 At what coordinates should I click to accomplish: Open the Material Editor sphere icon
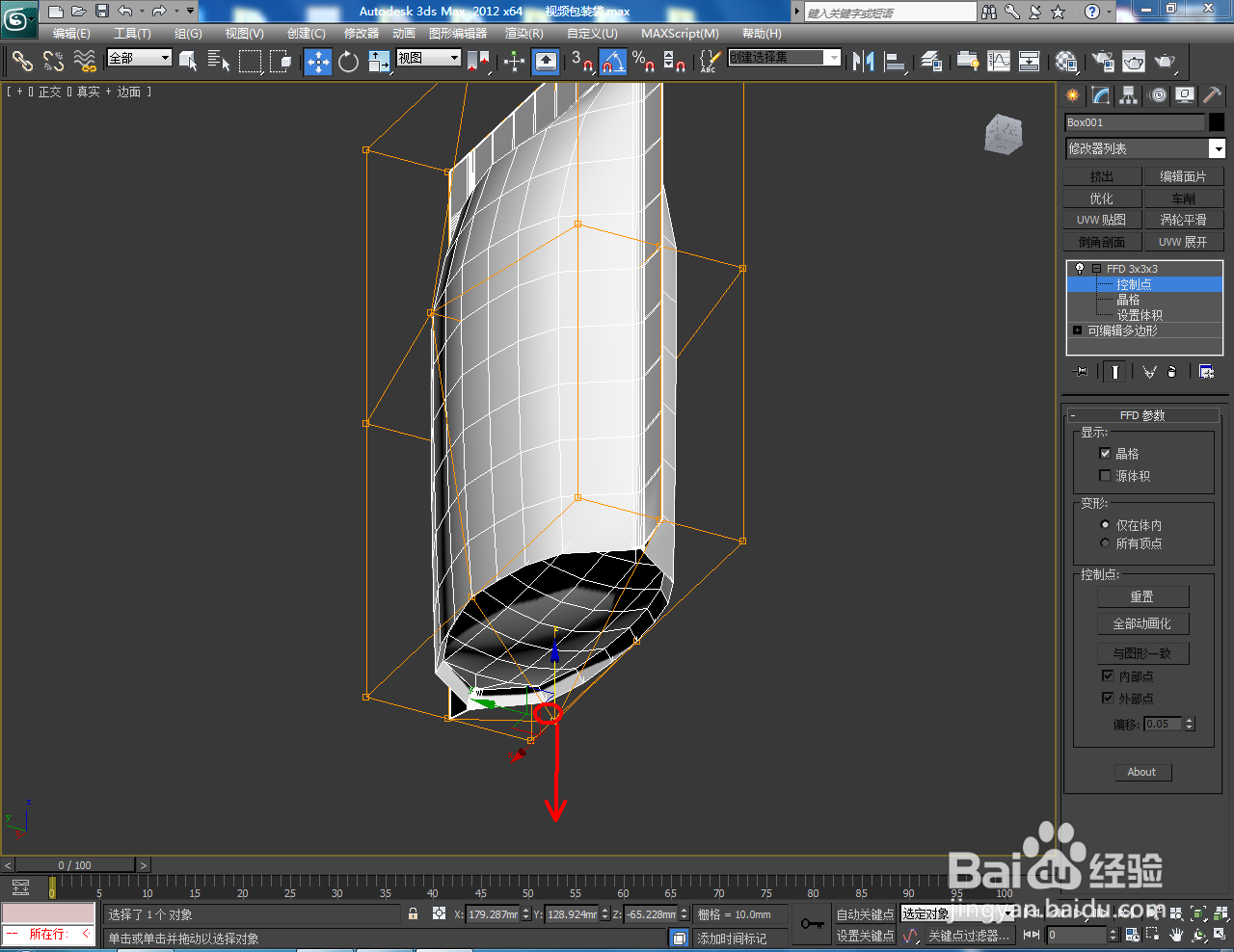[1066, 62]
